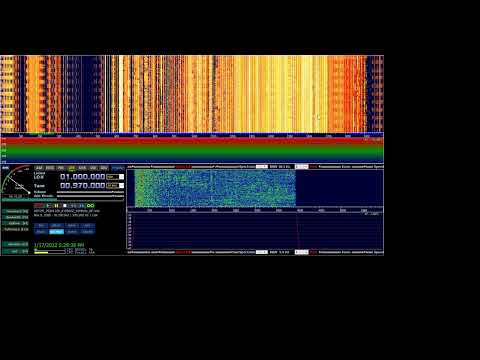Click inside the main RF waterfall display
Viewport: 480px width, 360px height.
pos(192,94)
